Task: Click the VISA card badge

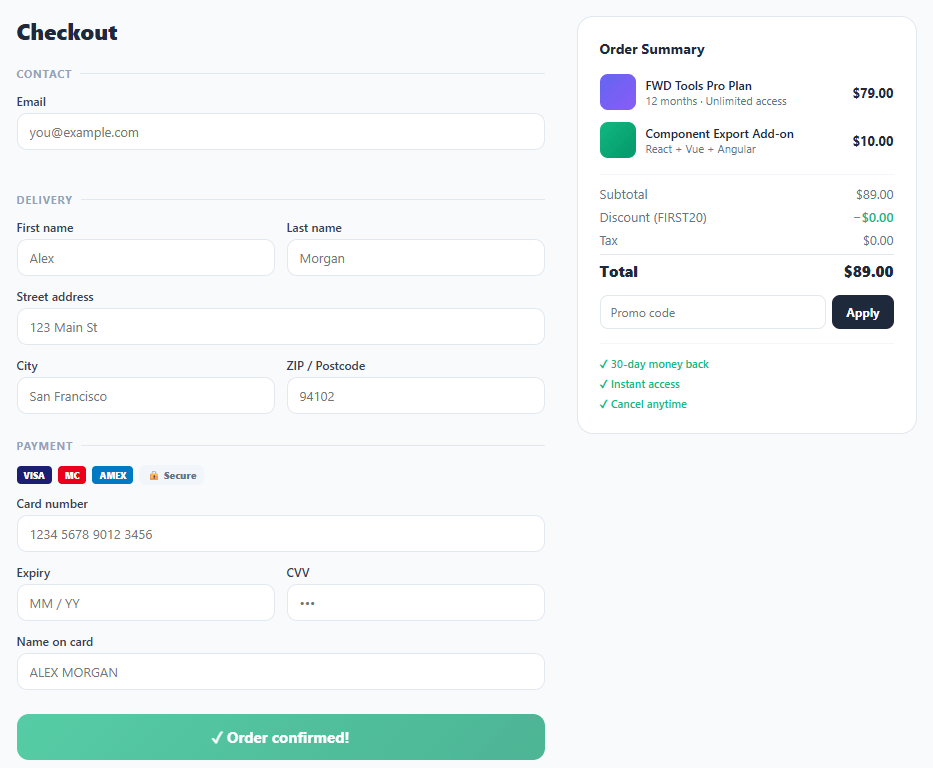Action: coord(35,475)
